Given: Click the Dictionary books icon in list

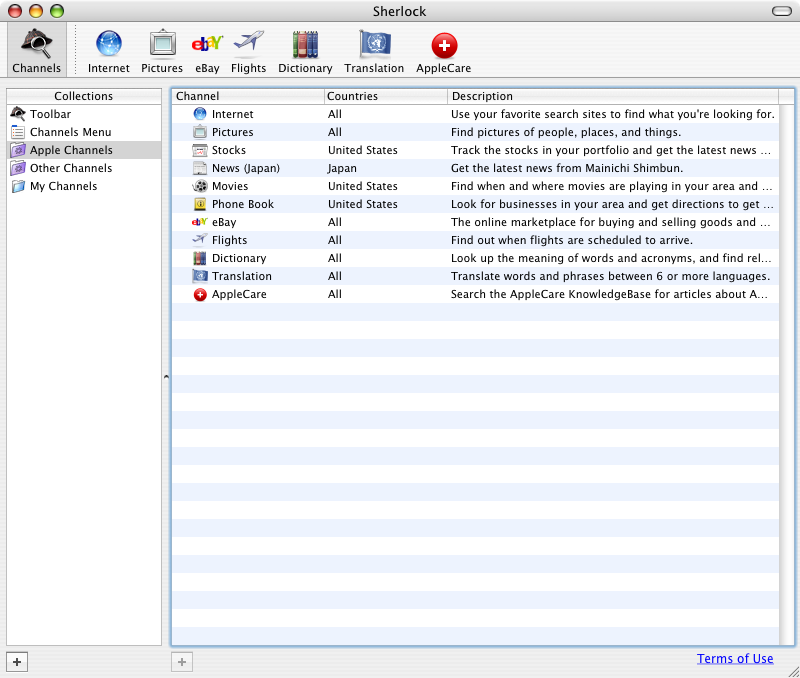Looking at the screenshot, I should click(200, 258).
